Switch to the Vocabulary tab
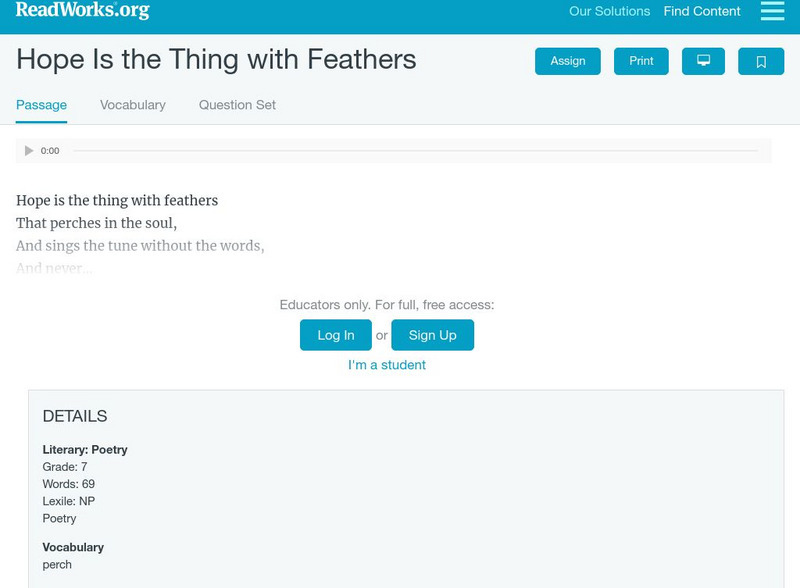The height and width of the screenshot is (588, 800). pyautogui.click(x=132, y=105)
